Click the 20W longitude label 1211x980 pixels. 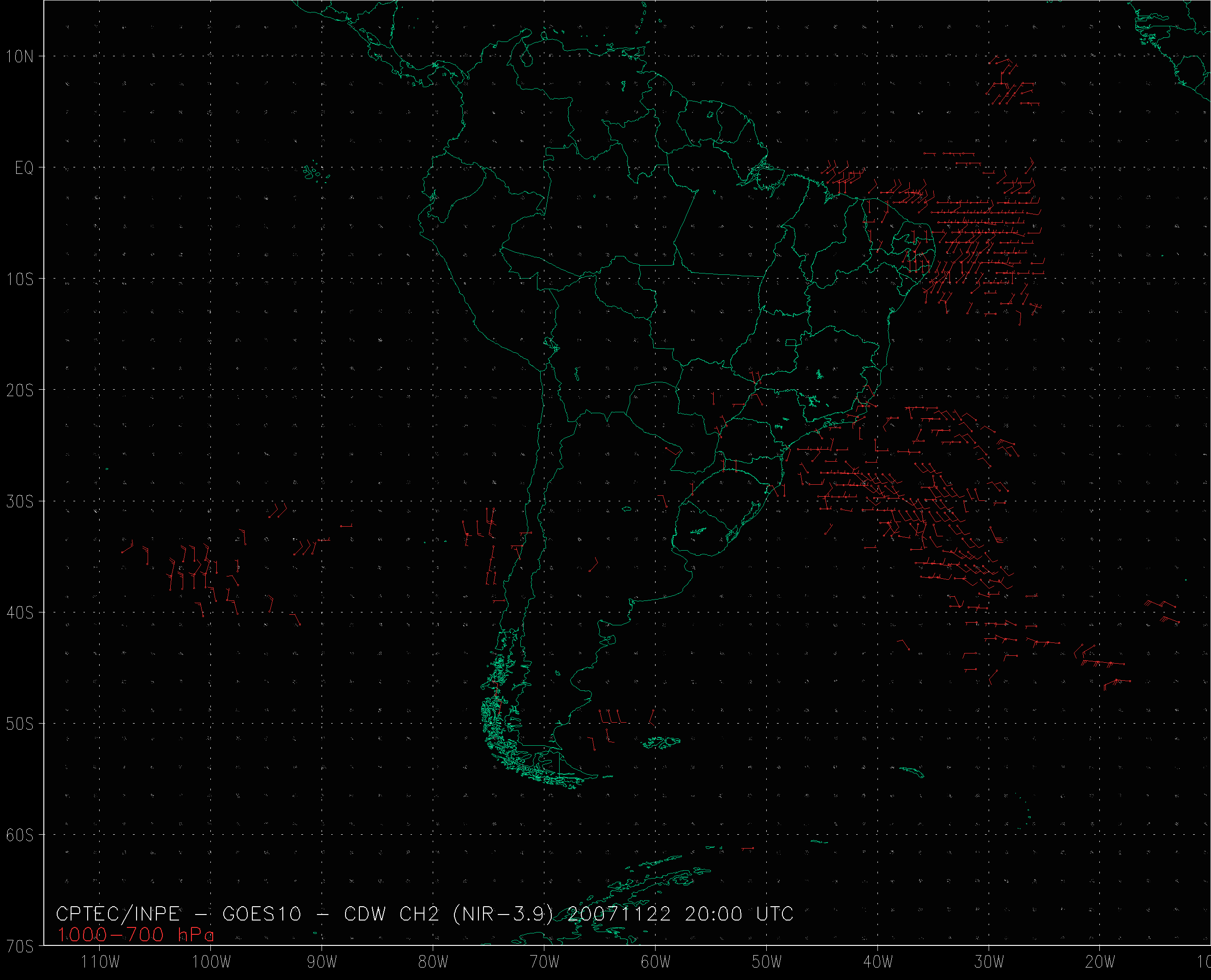[1100, 962]
